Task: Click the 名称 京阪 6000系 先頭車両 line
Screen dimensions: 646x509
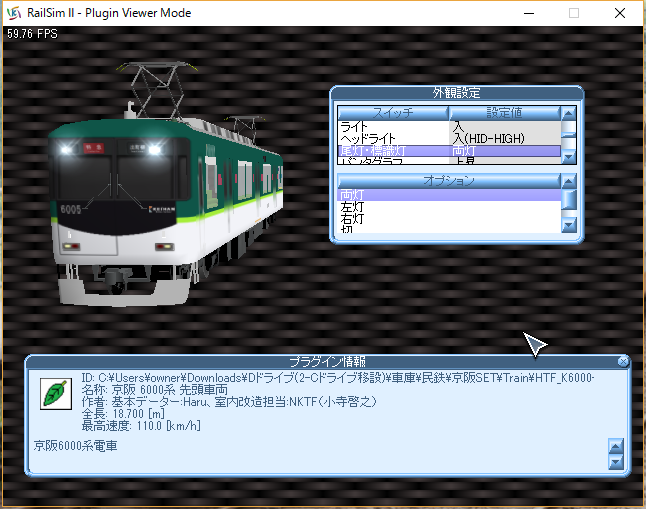Action: 154,389
